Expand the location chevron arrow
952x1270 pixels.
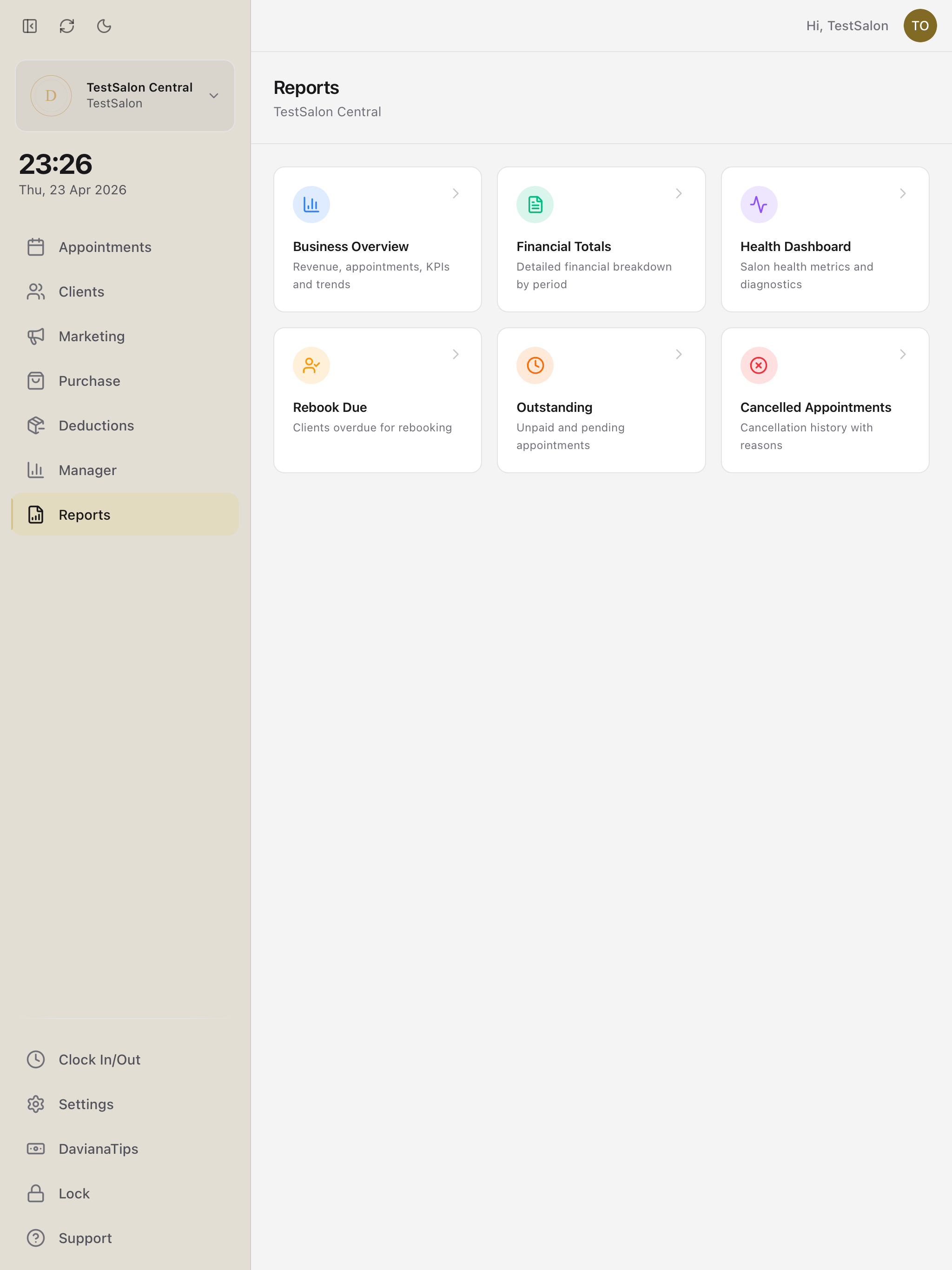[214, 95]
